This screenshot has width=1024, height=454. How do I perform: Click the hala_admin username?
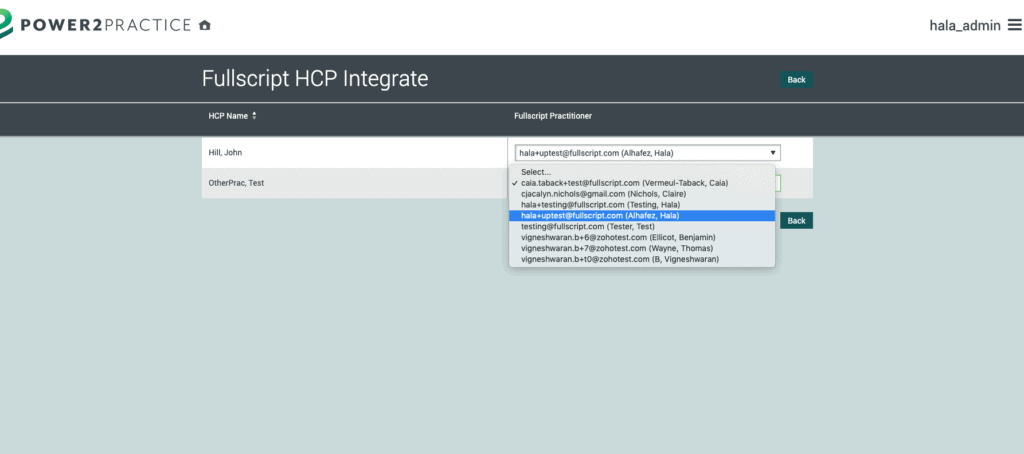(965, 25)
